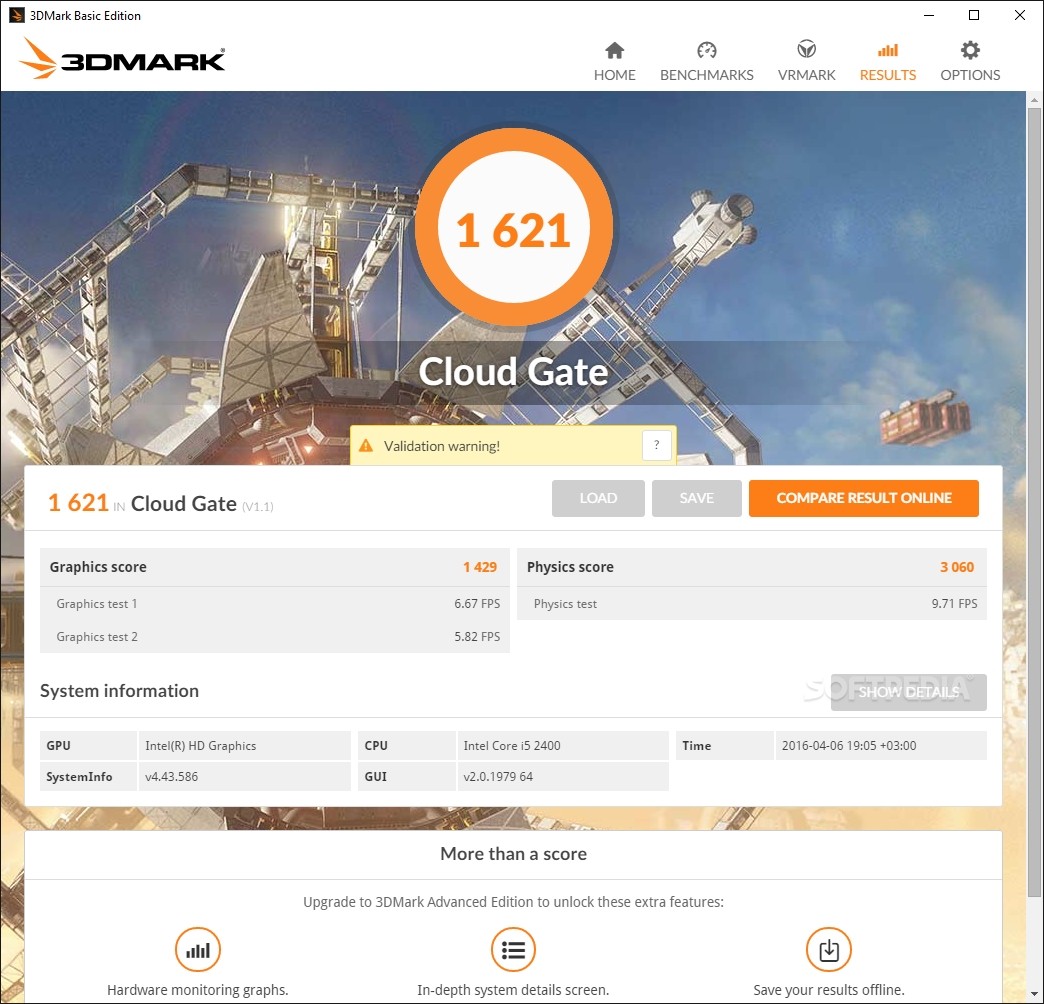This screenshot has width=1044, height=1004.
Task: Click the Results bar-chart icon
Action: (x=887, y=49)
